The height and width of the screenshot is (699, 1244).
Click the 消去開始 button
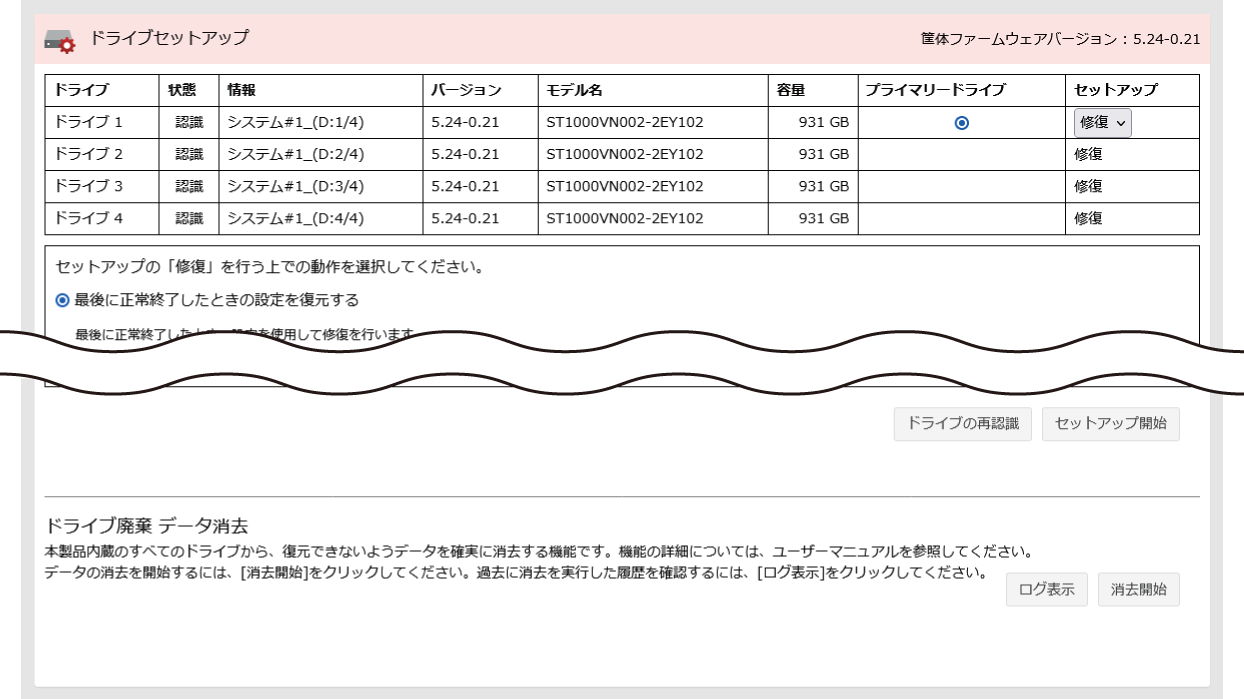tap(1138, 590)
